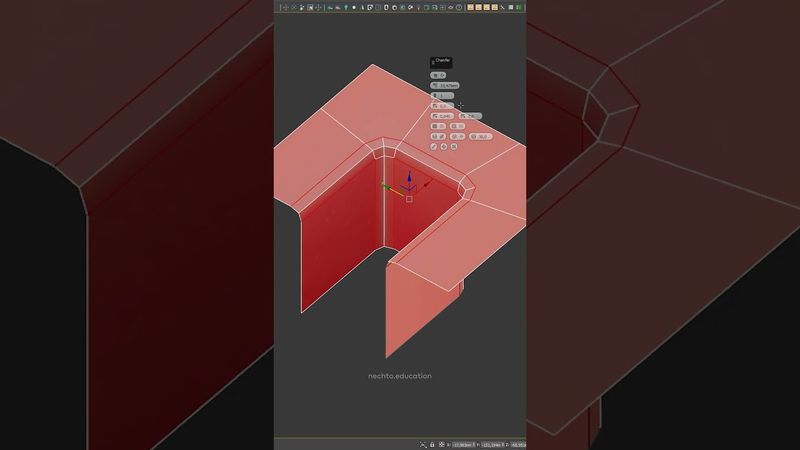Viewport: 800px width, 450px height.
Task: Click the smoothing threshold field showing 30.0
Action: tap(480, 137)
